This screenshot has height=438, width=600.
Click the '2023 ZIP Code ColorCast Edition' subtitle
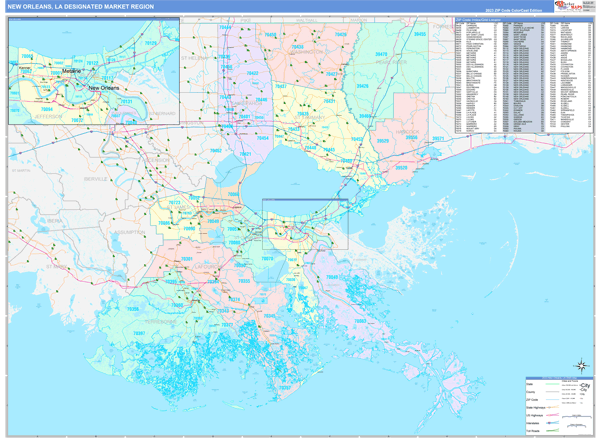click(x=514, y=10)
